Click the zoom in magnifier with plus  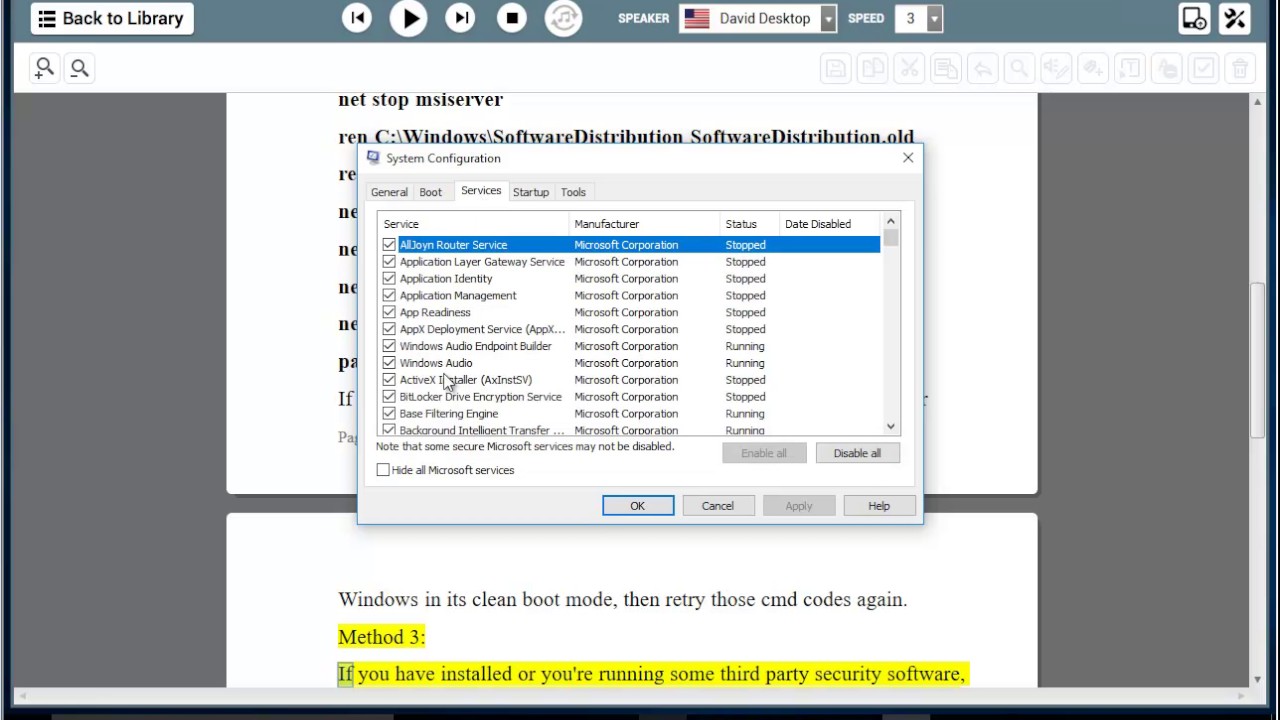point(44,68)
